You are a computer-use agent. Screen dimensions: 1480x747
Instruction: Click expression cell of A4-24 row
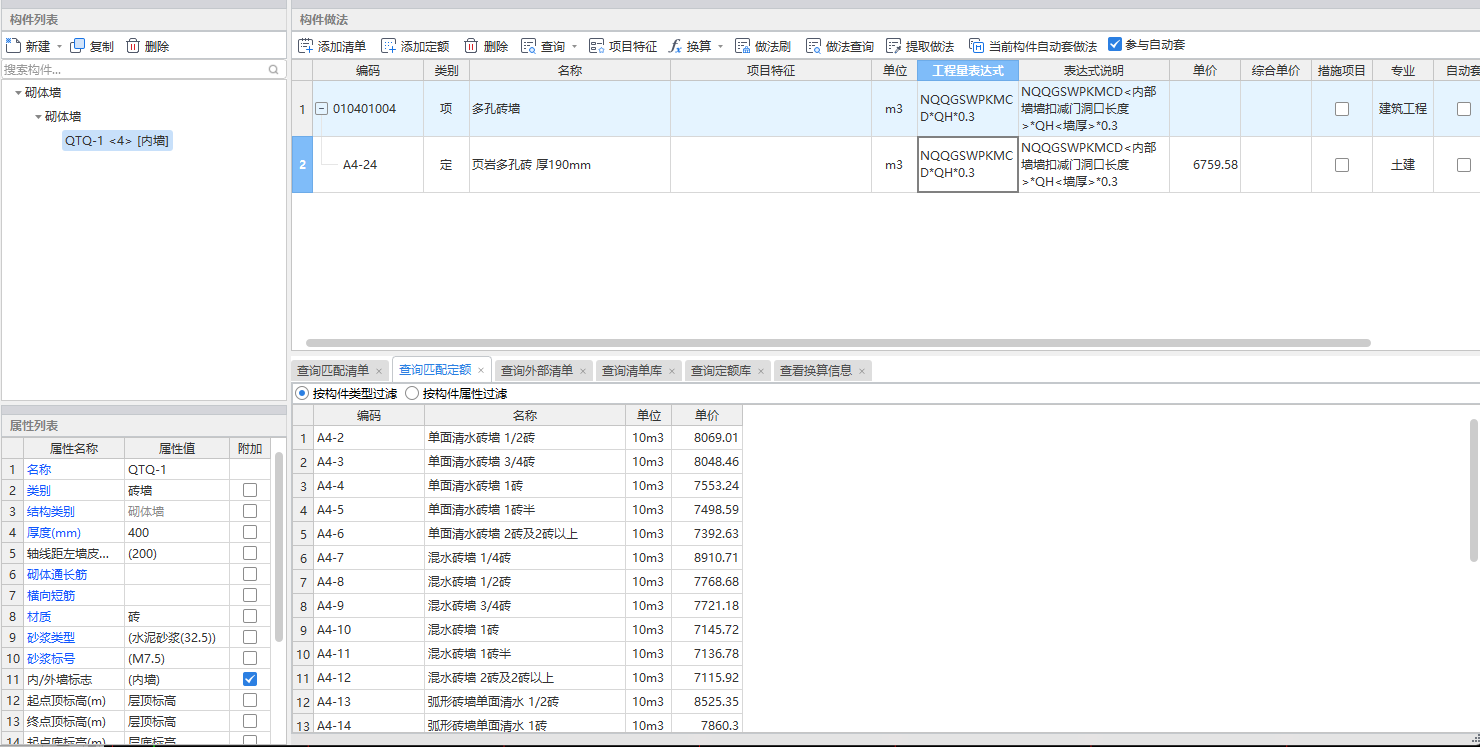point(968,165)
